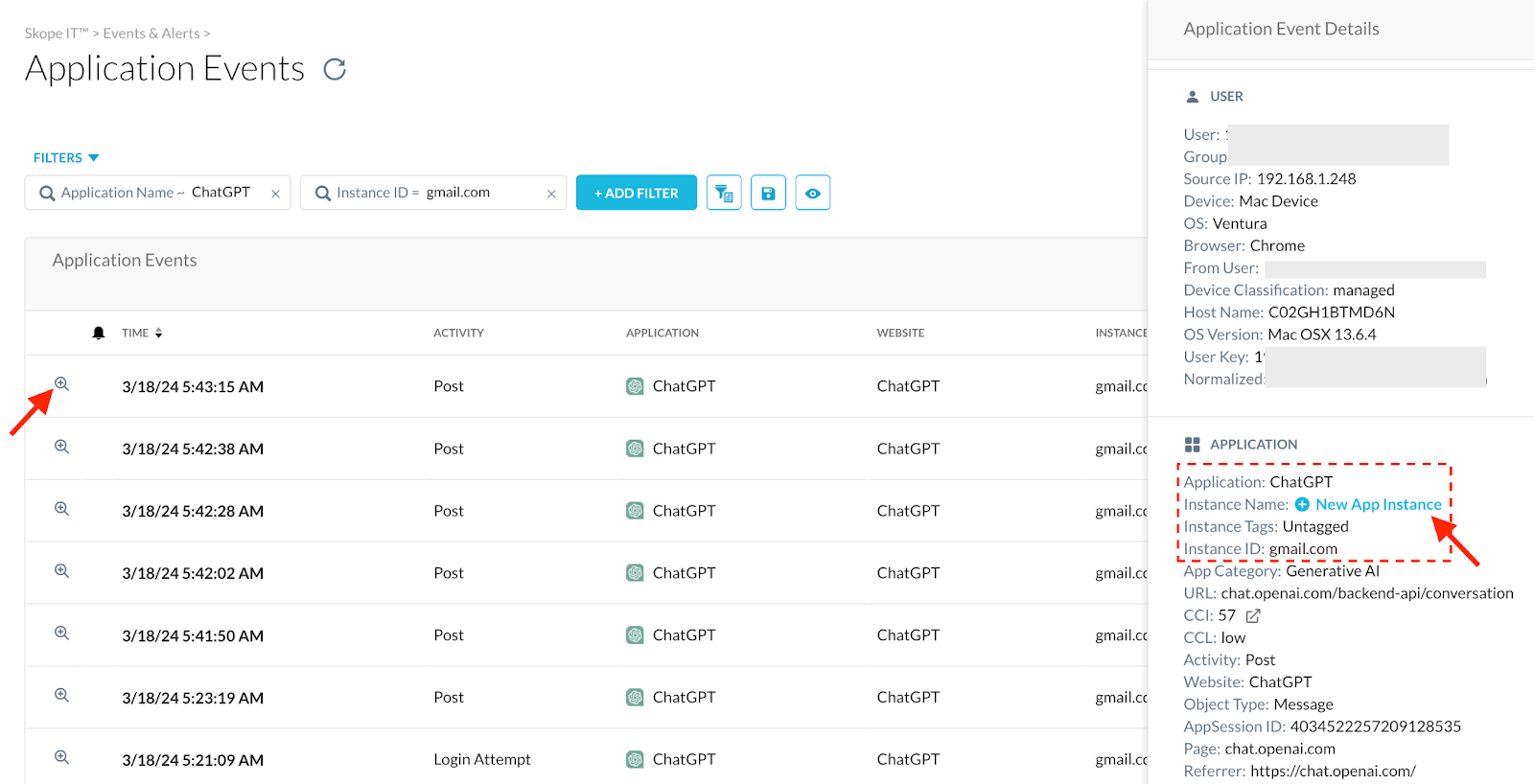Image resolution: width=1534 pixels, height=784 pixels.
Task: Edit the Instance ID filter field
Action: (433, 193)
